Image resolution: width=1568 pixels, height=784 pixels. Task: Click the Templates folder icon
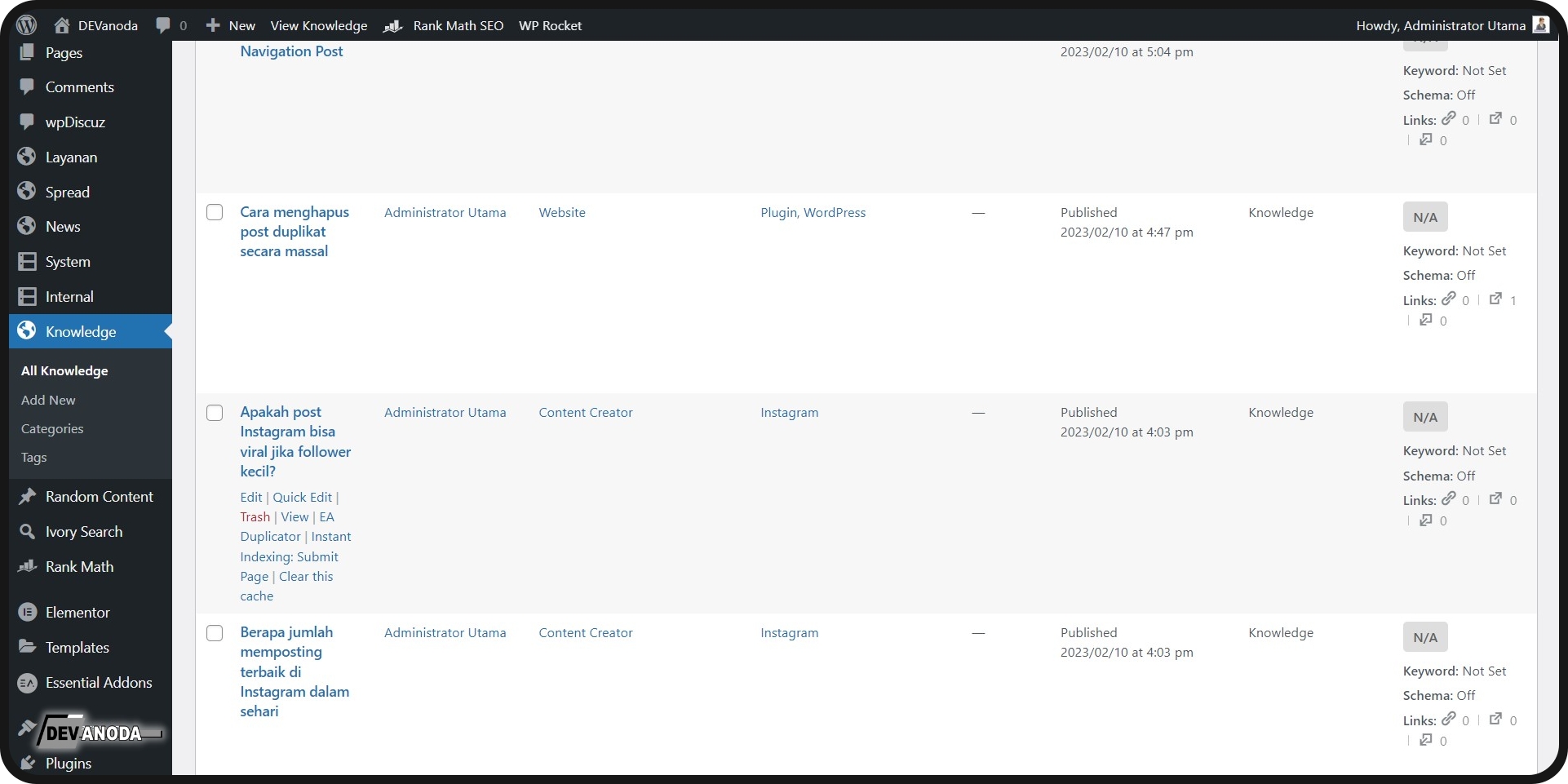coord(27,647)
